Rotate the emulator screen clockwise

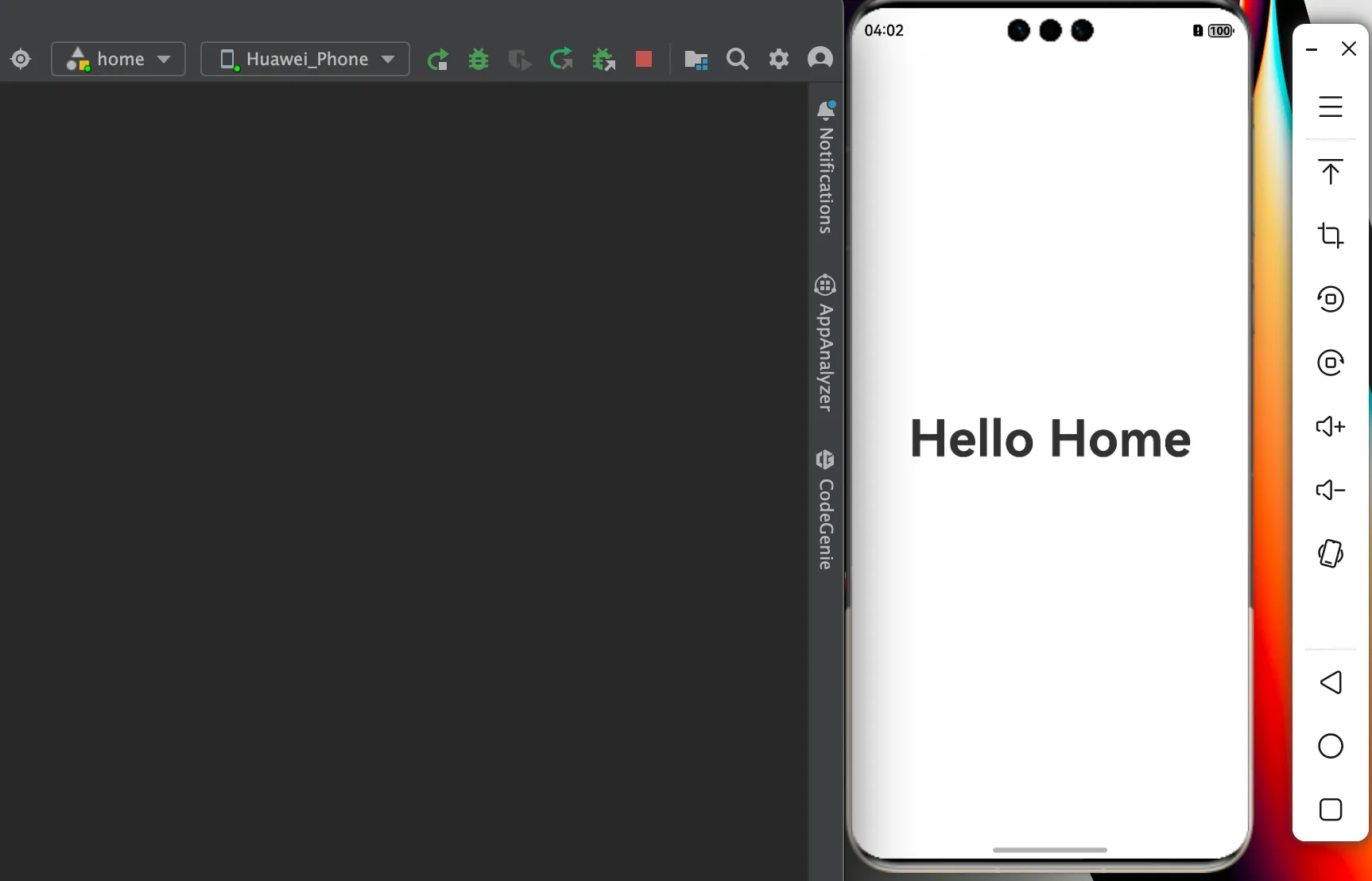click(1331, 363)
